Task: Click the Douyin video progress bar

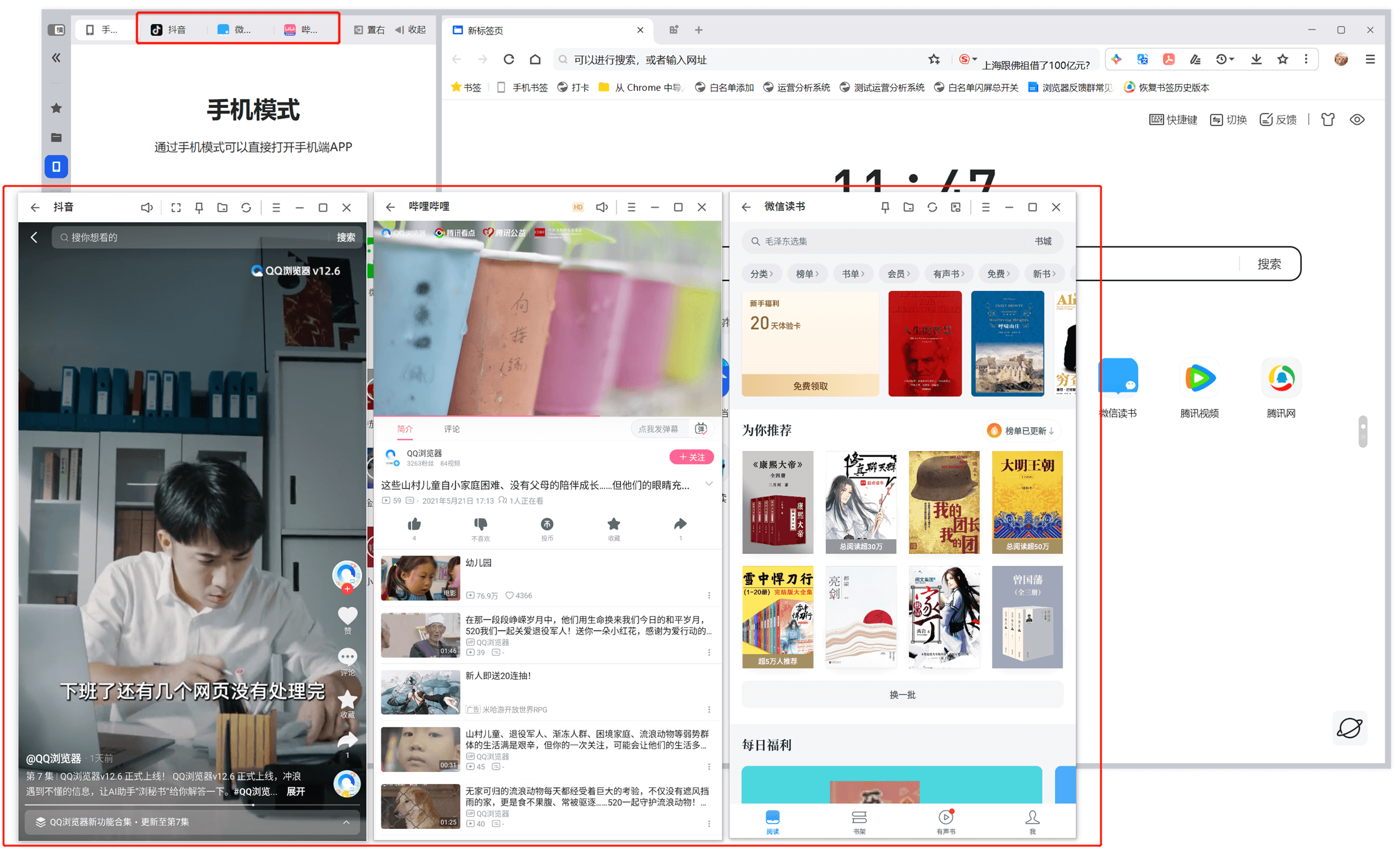Action: coord(176,805)
